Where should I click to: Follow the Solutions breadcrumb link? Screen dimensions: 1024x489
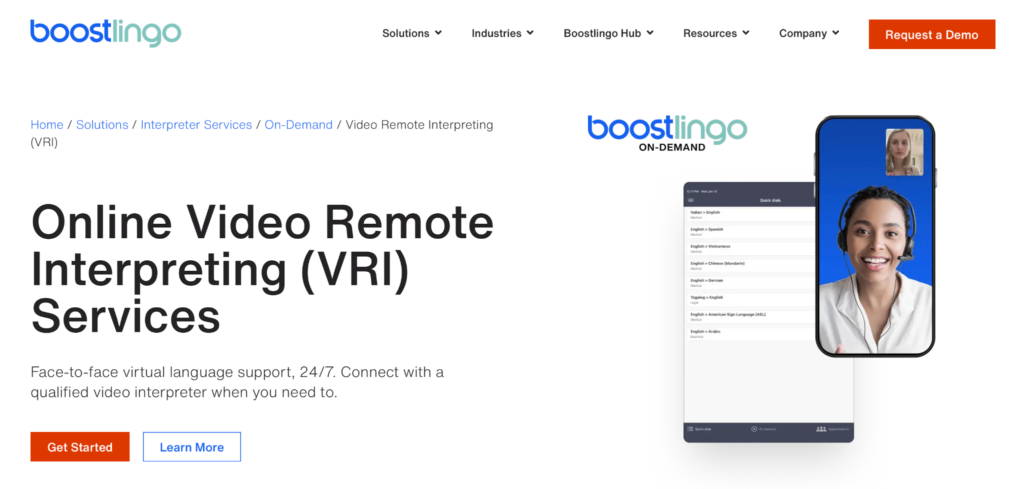click(x=102, y=125)
